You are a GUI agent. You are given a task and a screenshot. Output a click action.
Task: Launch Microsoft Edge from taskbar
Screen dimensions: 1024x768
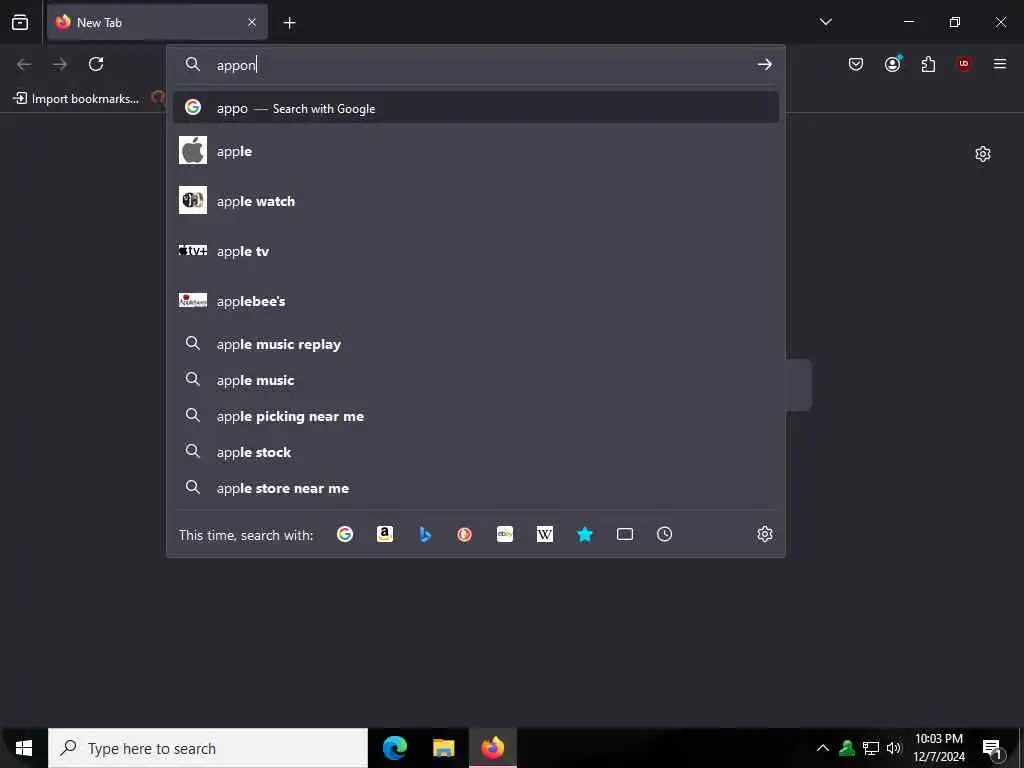(394, 748)
